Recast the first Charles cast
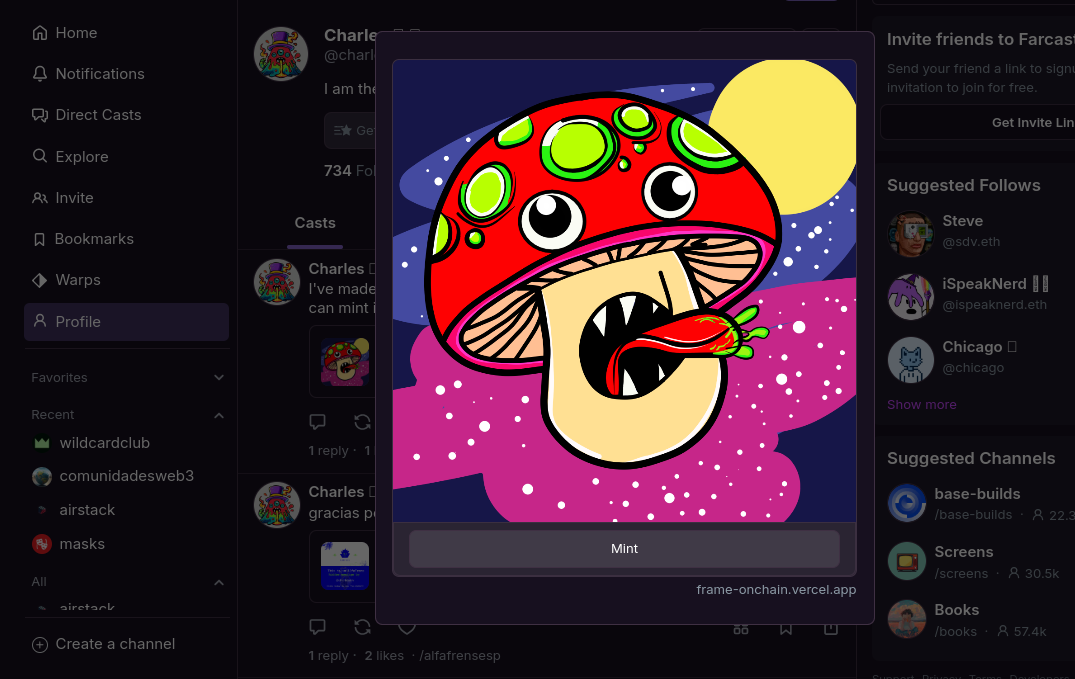This screenshot has height=679, width=1075. 362,421
